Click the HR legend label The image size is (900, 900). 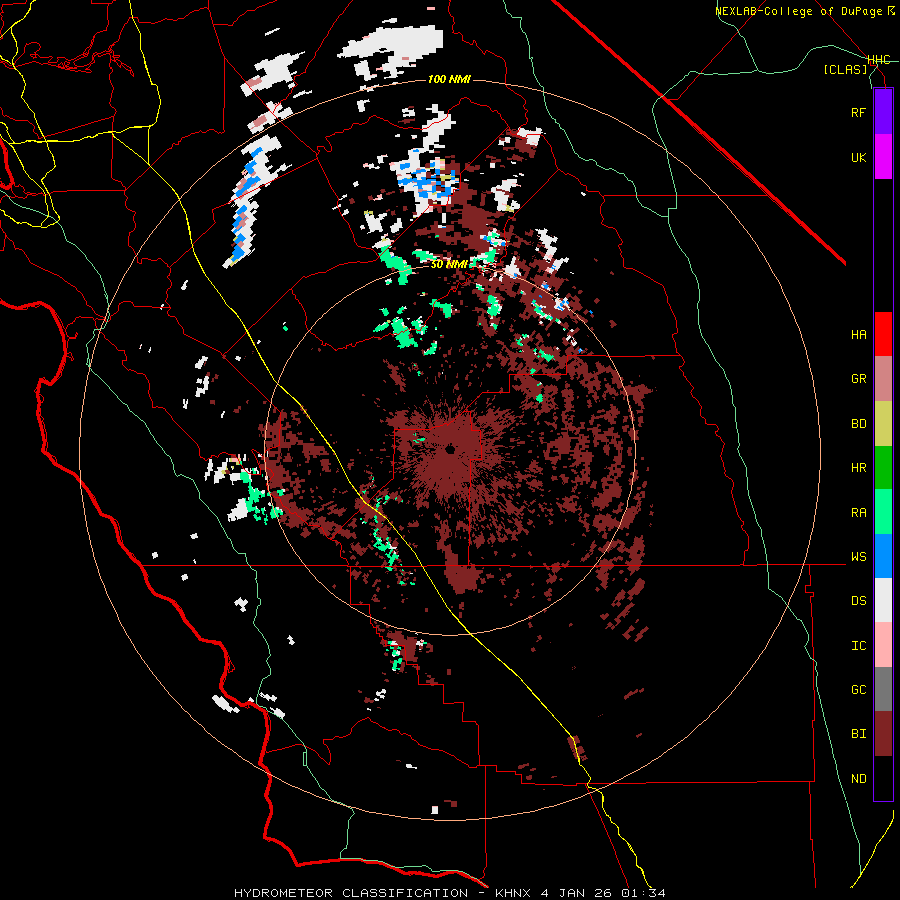coord(858,468)
